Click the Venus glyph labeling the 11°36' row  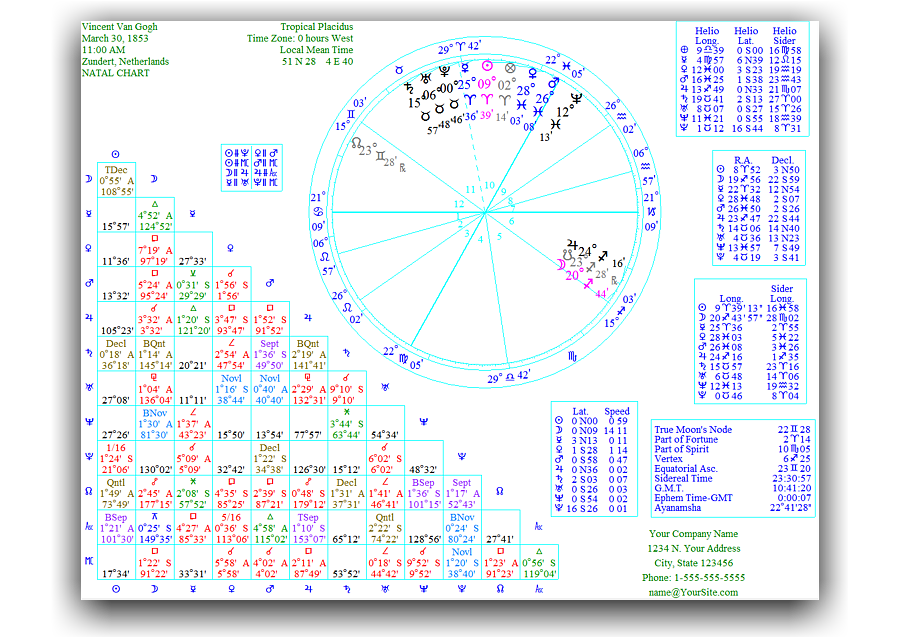click(x=88, y=248)
